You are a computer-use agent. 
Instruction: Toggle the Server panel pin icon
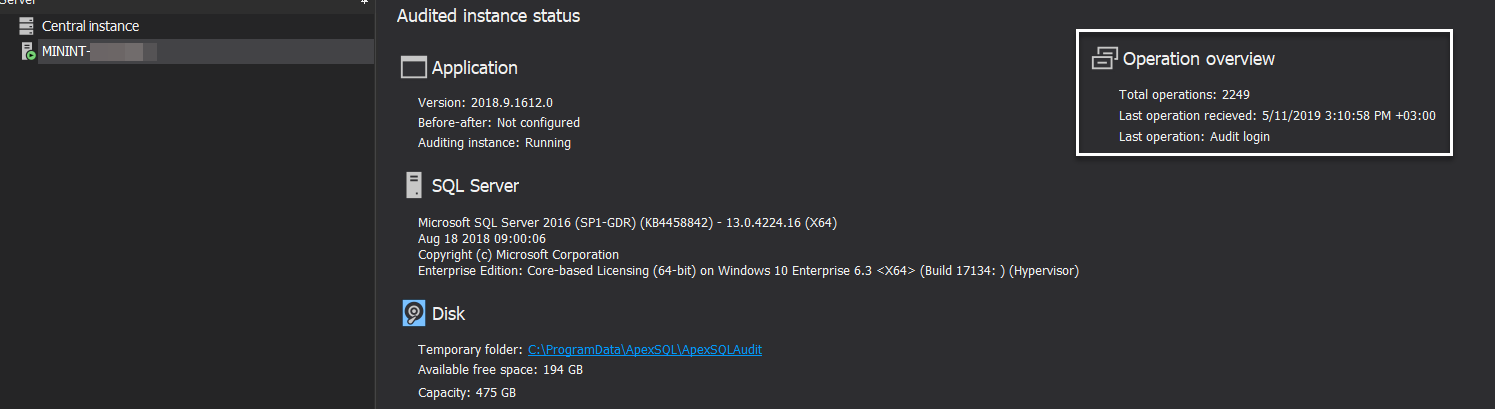[364, 3]
